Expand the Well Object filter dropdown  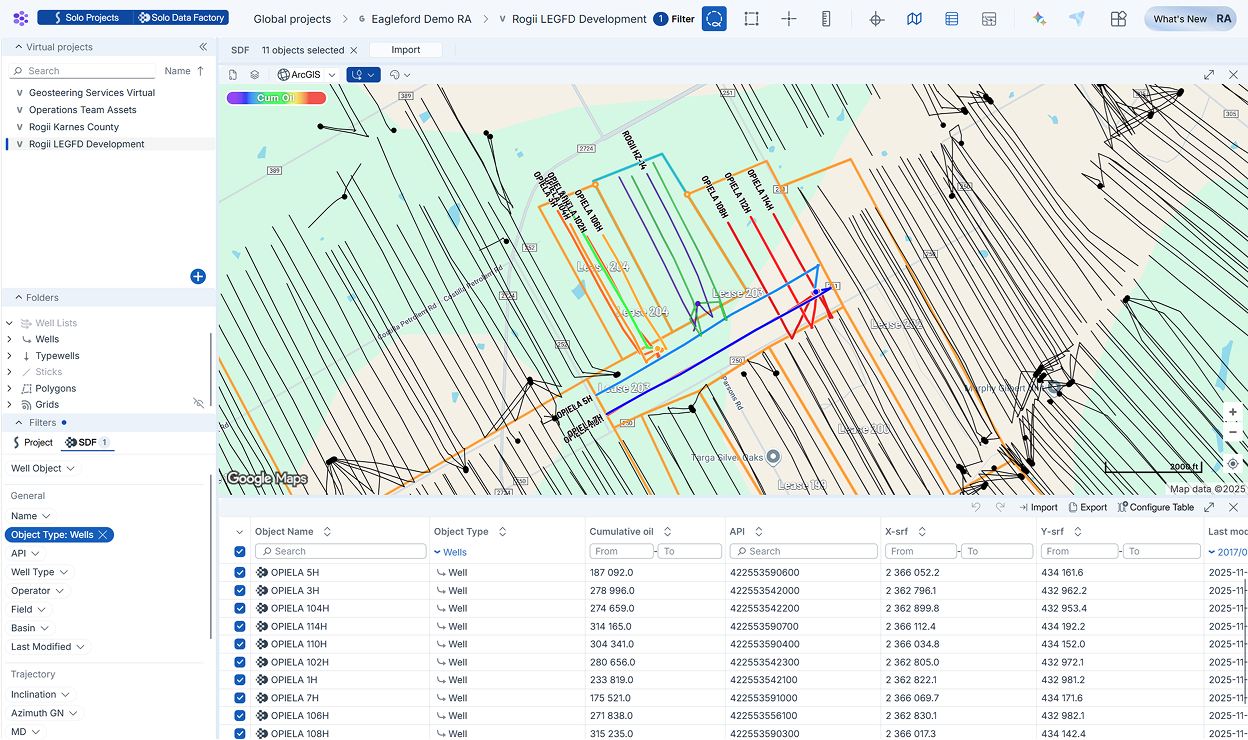coord(43,468)
